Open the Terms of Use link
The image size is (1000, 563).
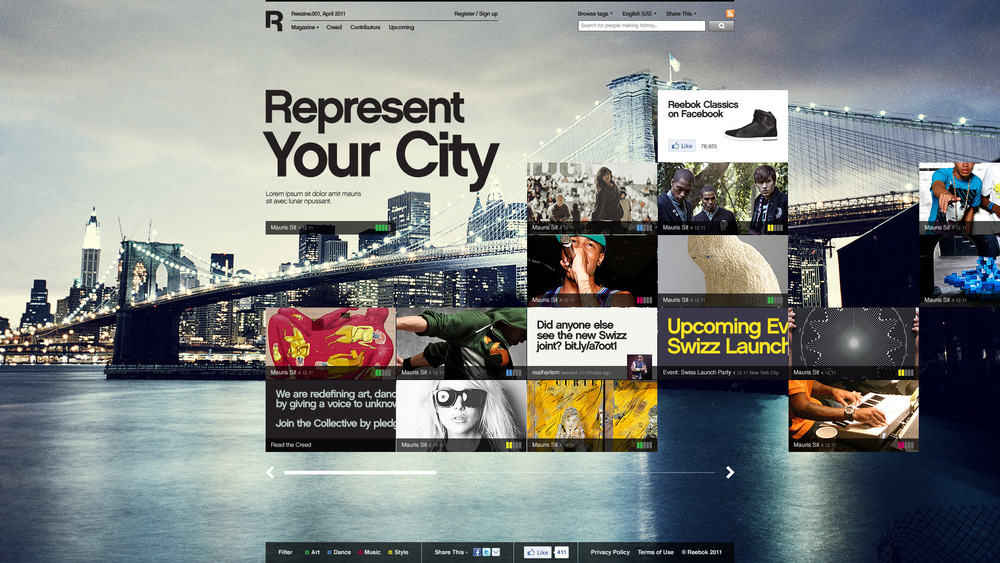point(655,552)
